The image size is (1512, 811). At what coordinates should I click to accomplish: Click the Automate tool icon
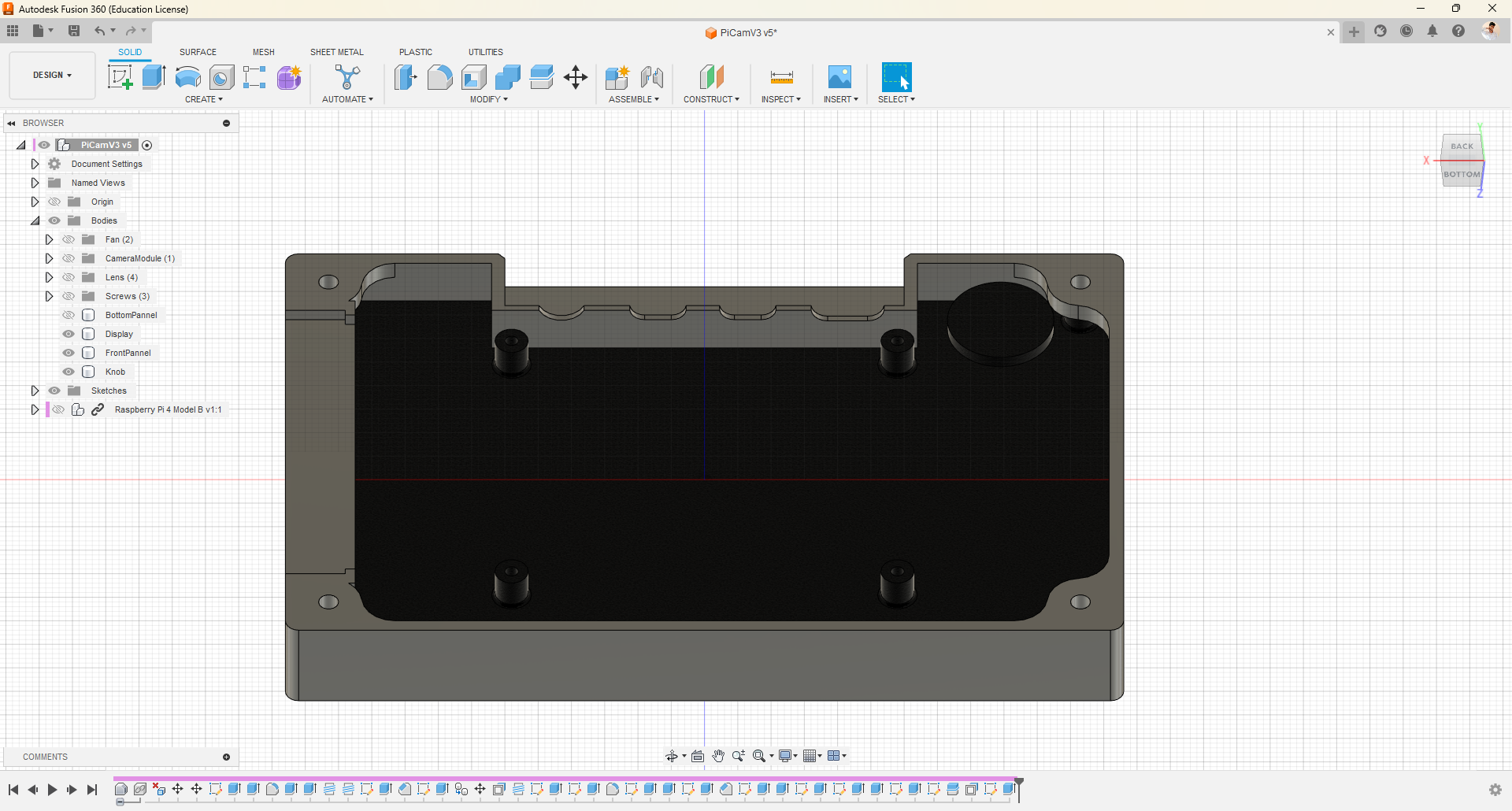[x=347, y=77]
